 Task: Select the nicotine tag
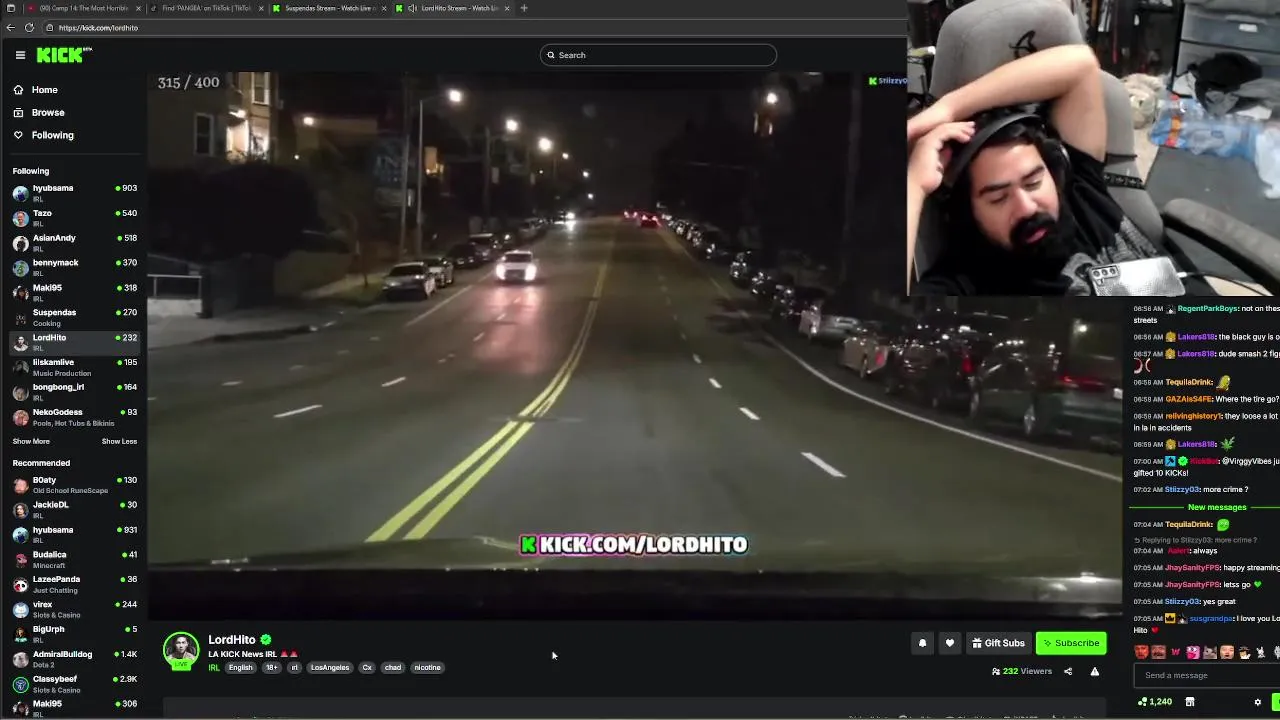tap(427, 668)
